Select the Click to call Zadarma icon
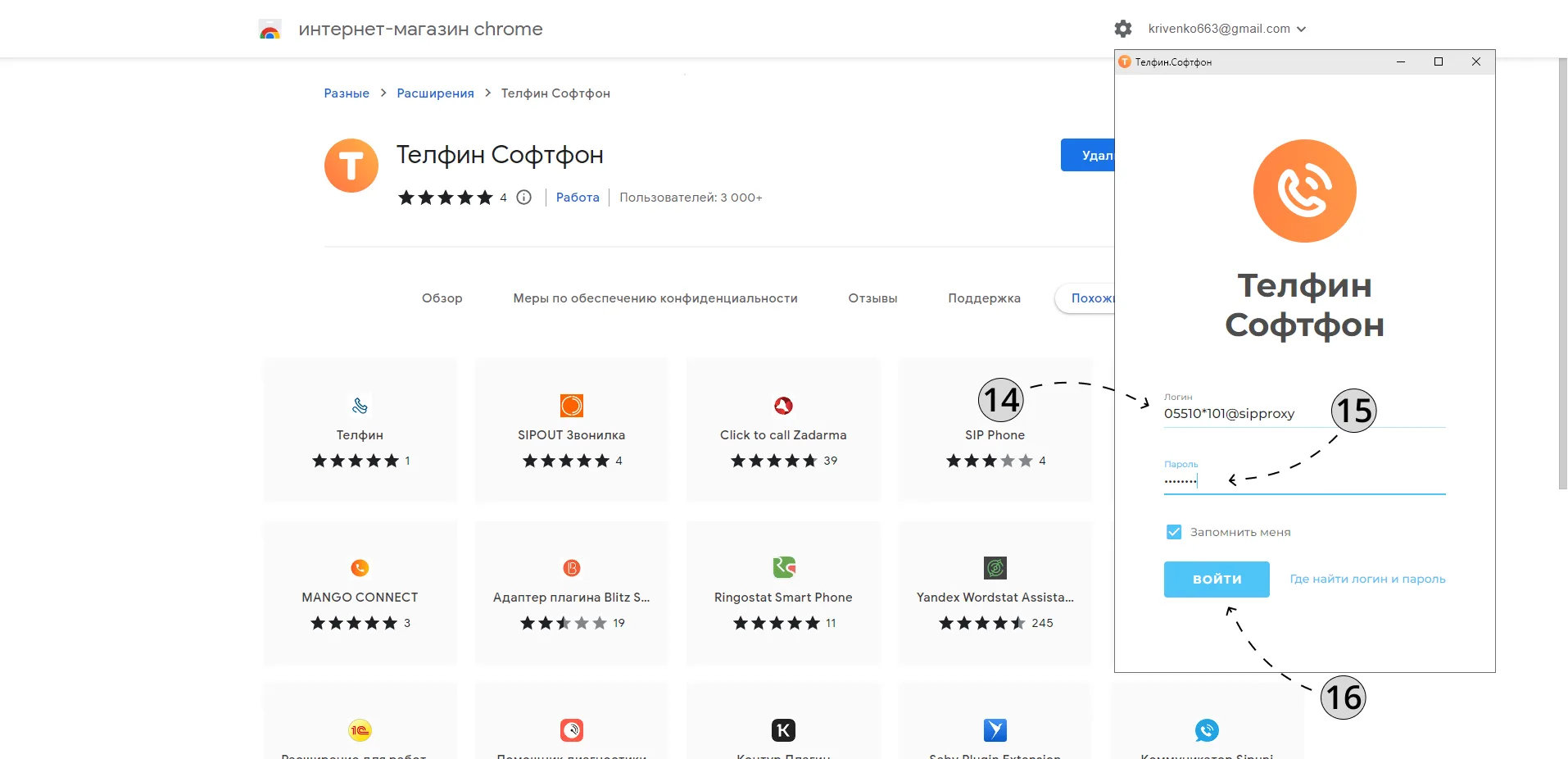 click(x=783, y=405)
